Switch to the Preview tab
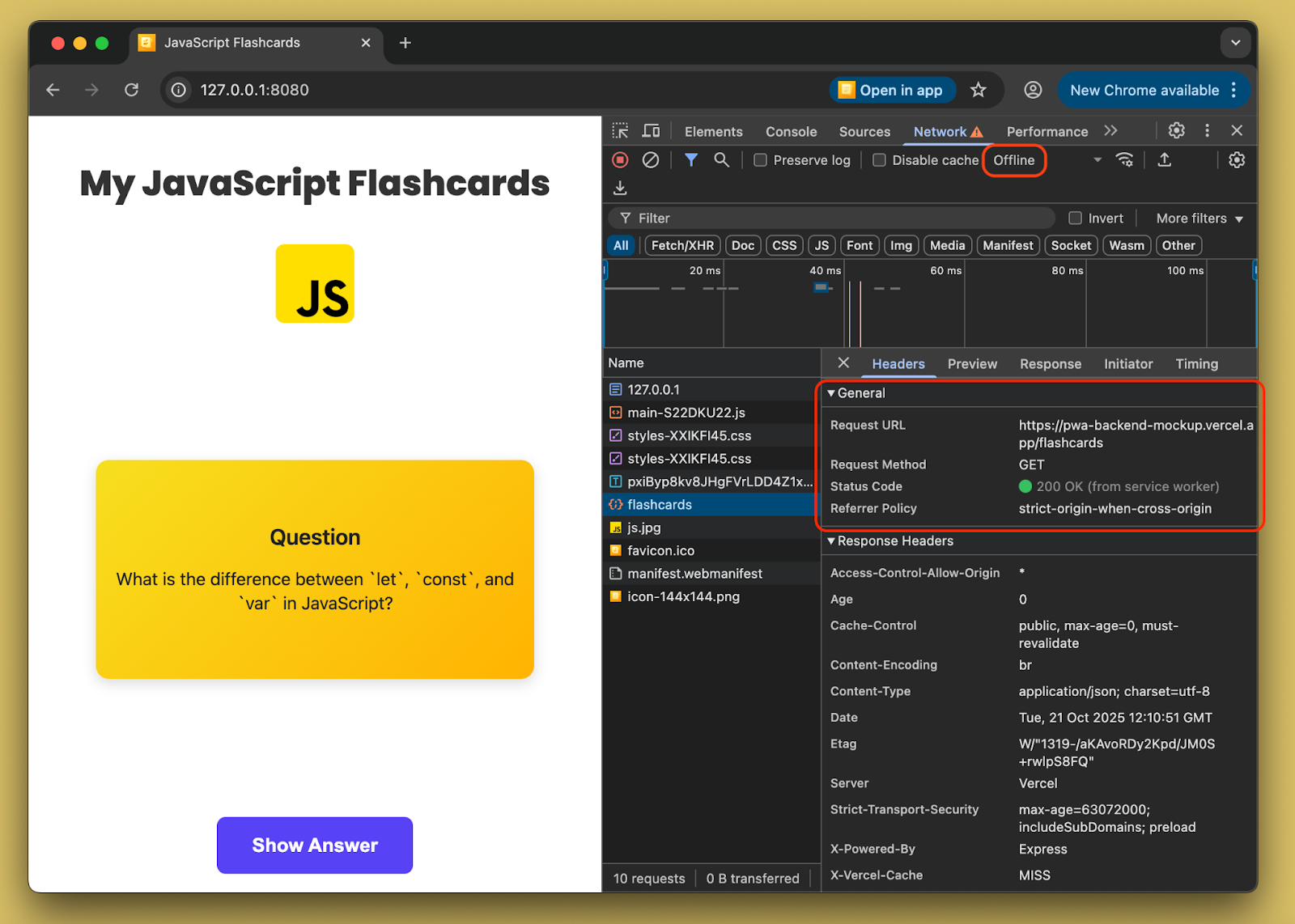 [x=972, y=364]
